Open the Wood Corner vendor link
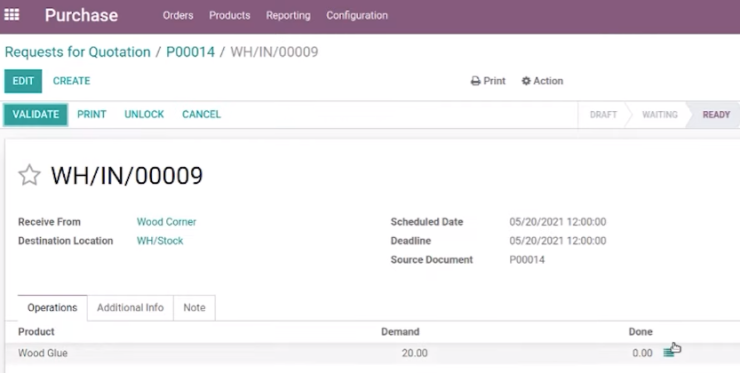Screen dimensions: 740x373 point(167,222)
